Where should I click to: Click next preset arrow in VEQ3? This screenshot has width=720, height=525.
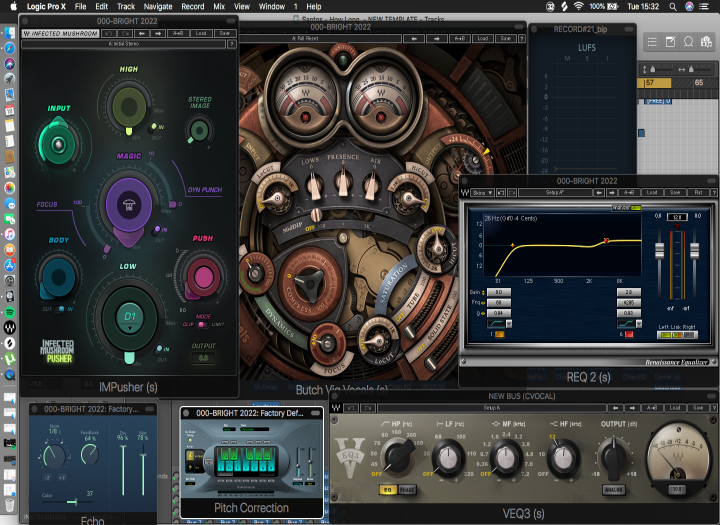632,408
